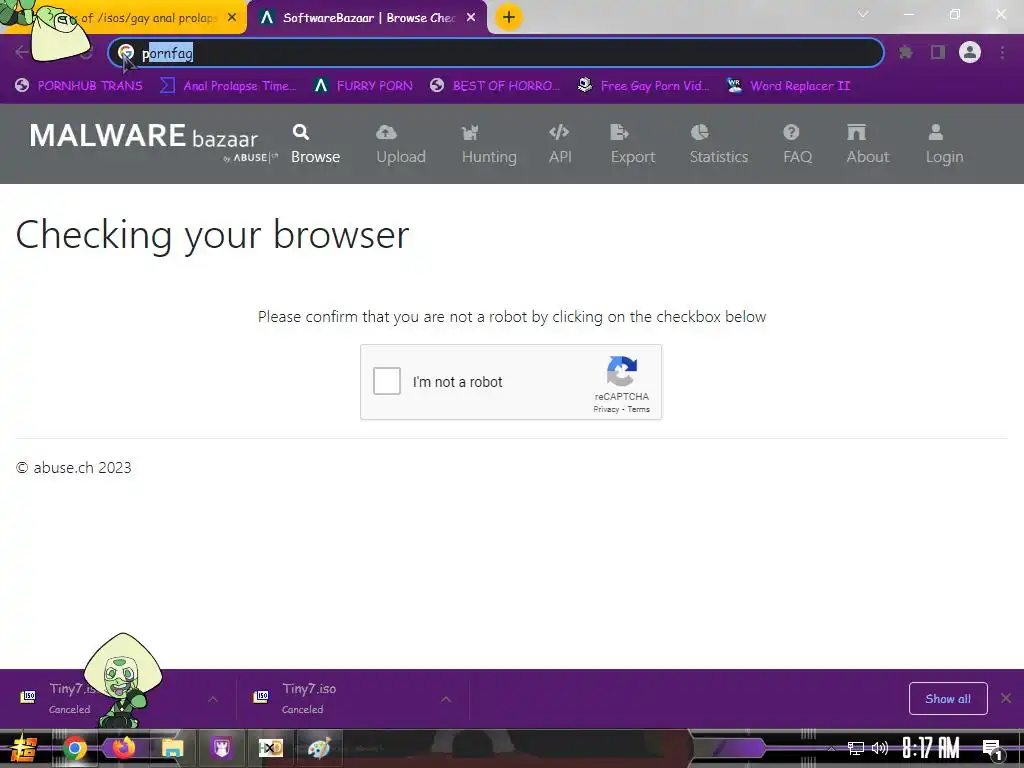This screenshot has height=768, width=1024.
Task: Close the downloads bar
Action: [1006, 698]
